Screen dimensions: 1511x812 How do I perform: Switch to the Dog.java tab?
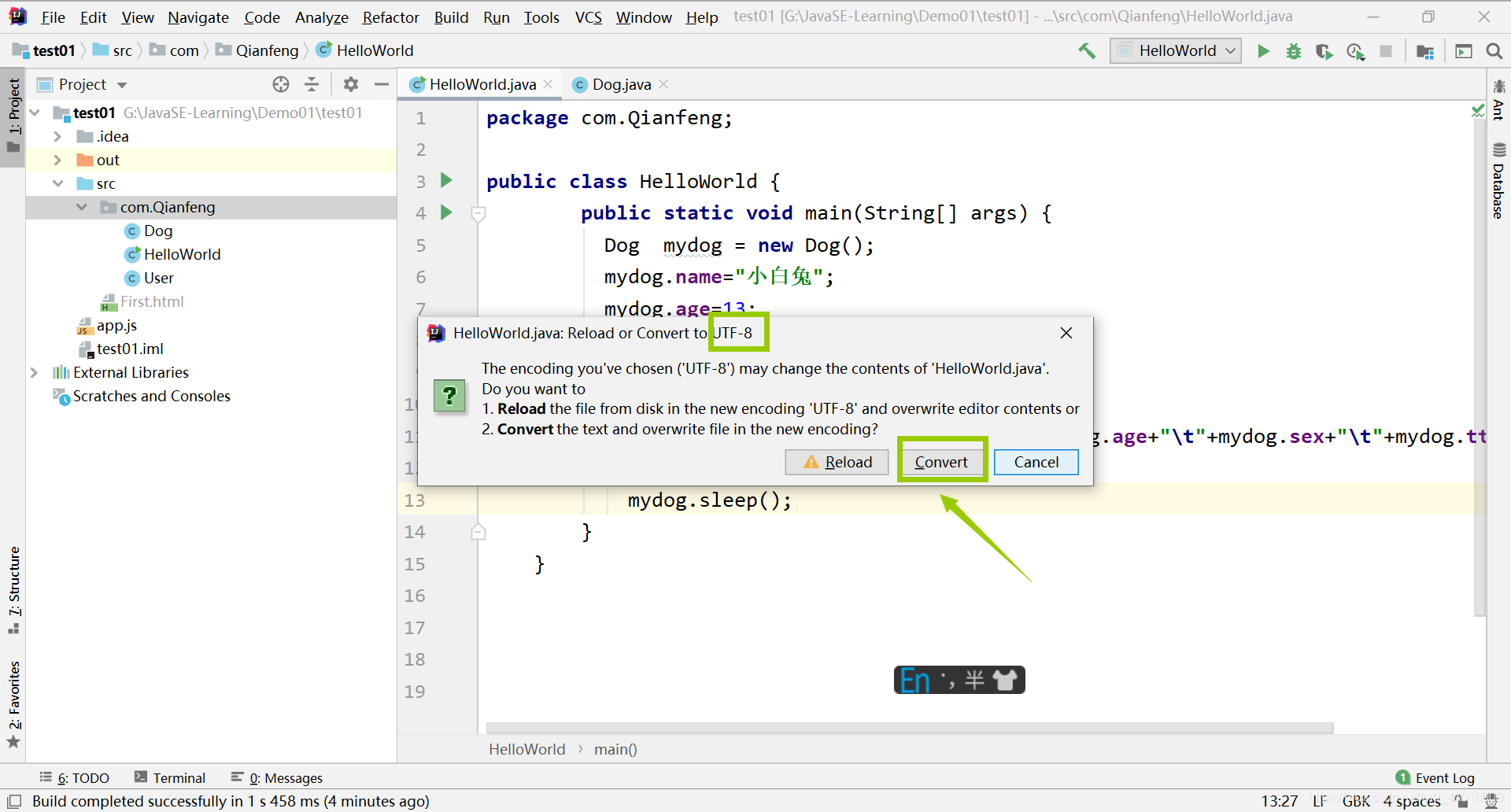621,84
